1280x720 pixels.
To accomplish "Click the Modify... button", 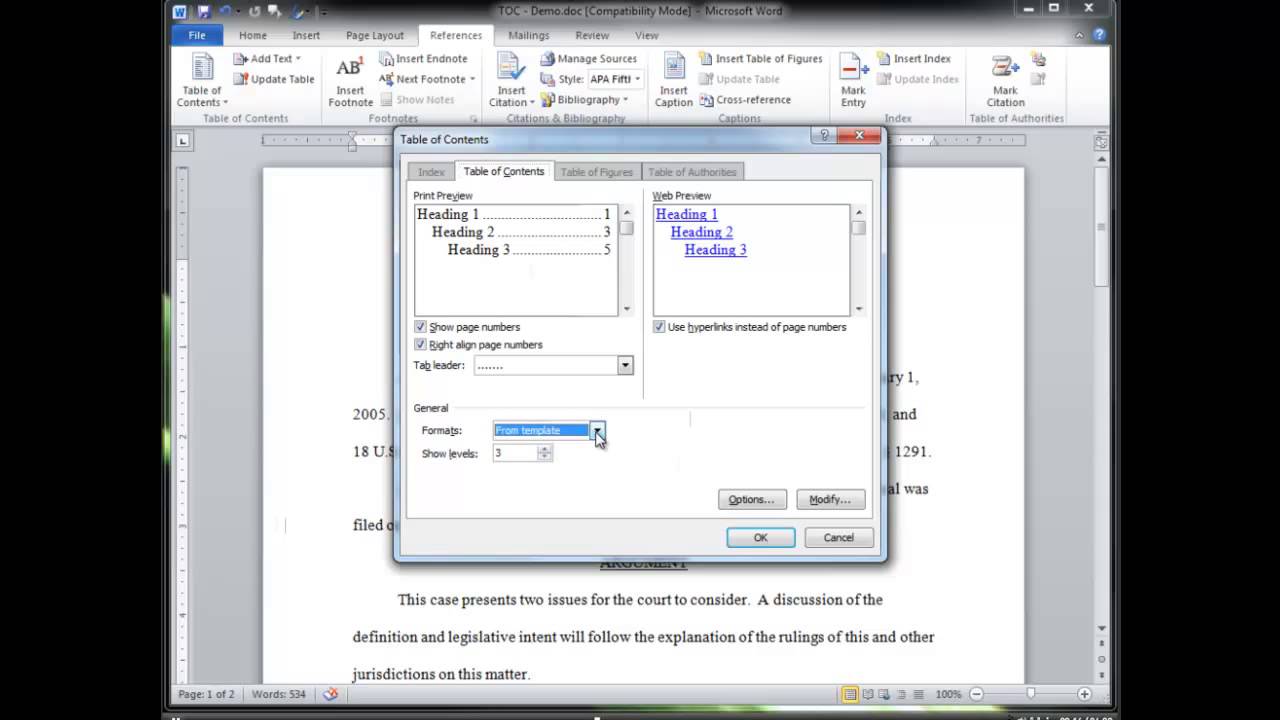I will point(830,499).
